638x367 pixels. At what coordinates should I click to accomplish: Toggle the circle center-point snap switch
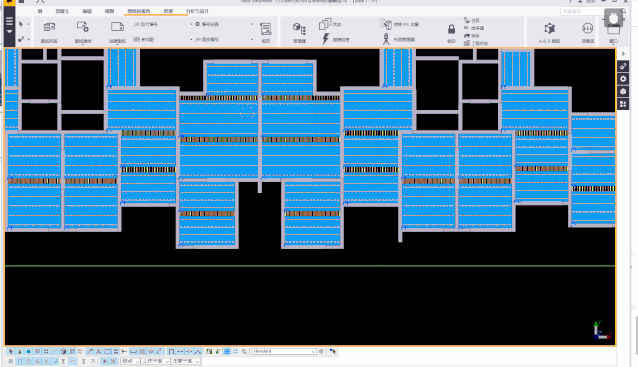[28, 361]
